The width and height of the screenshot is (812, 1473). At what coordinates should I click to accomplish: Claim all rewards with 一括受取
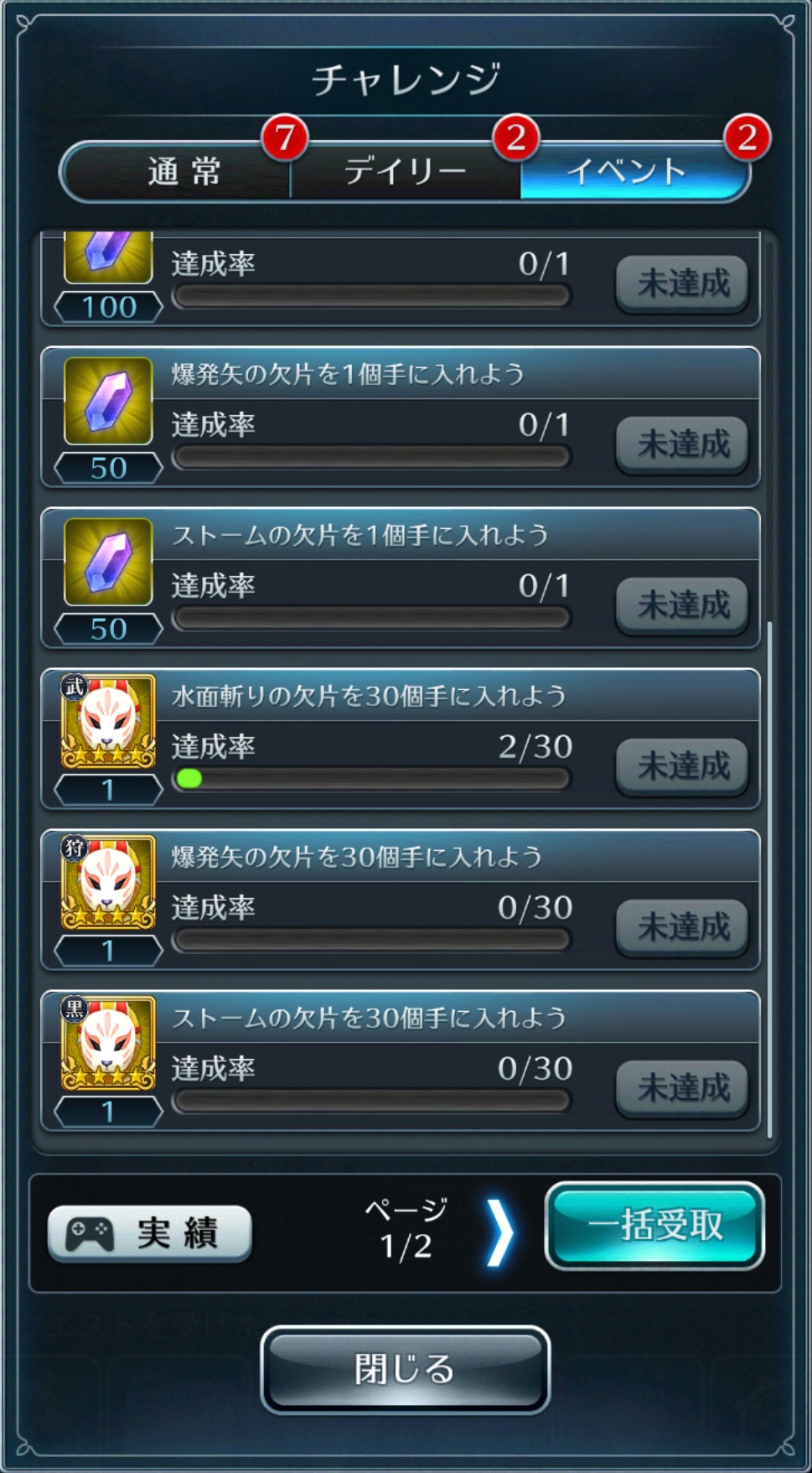coord(654,1226)
